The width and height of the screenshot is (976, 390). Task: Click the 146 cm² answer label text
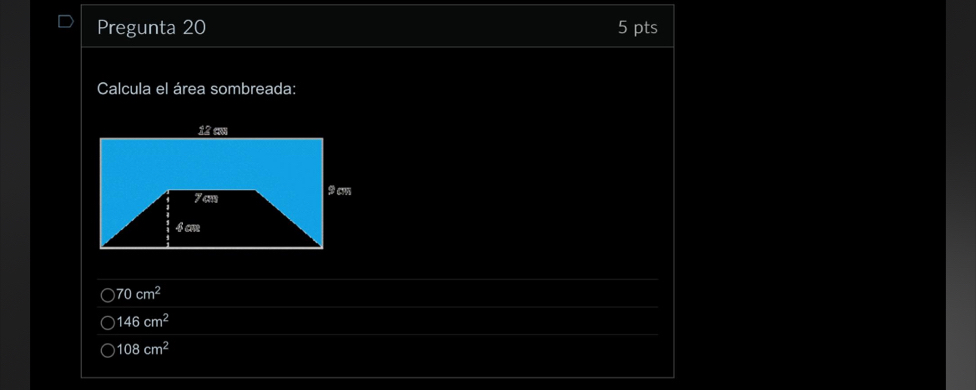[143, 321]
